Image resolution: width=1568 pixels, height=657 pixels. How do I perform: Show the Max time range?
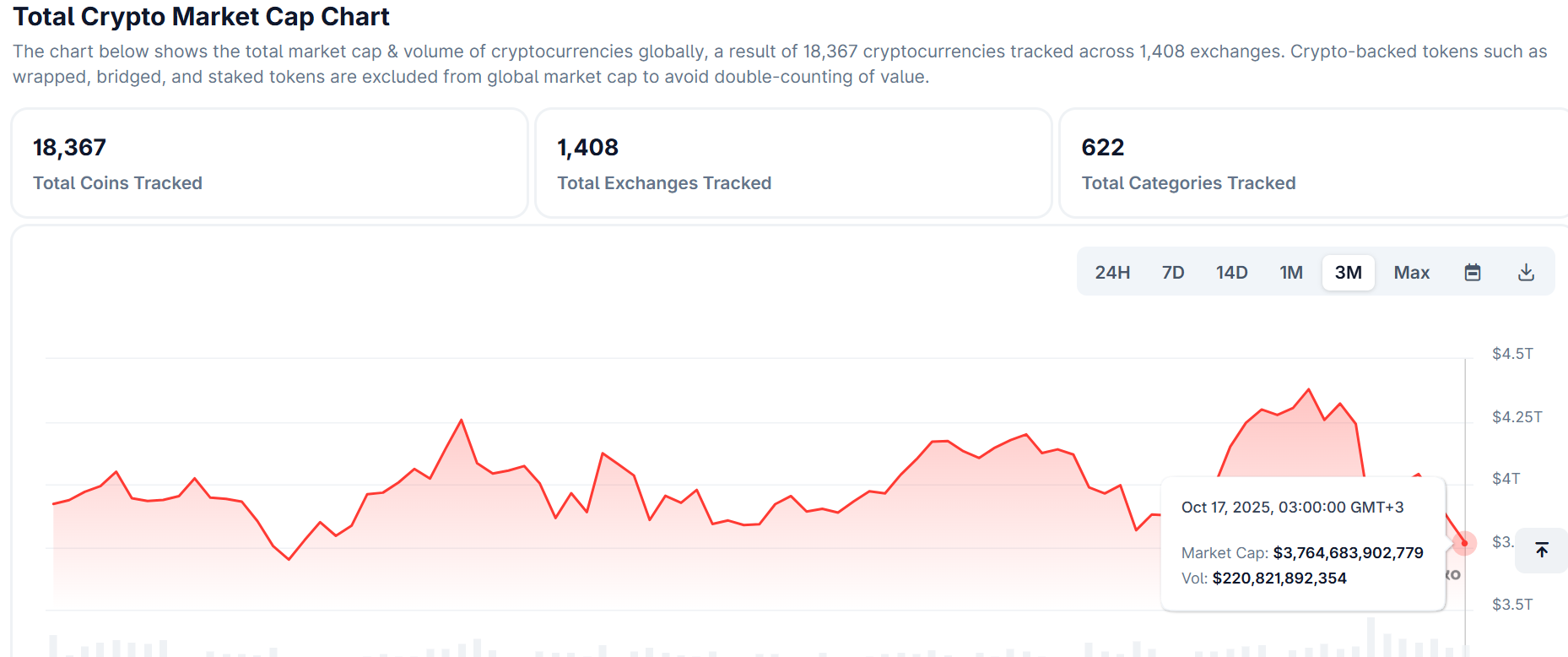[x=1411, y=272]
